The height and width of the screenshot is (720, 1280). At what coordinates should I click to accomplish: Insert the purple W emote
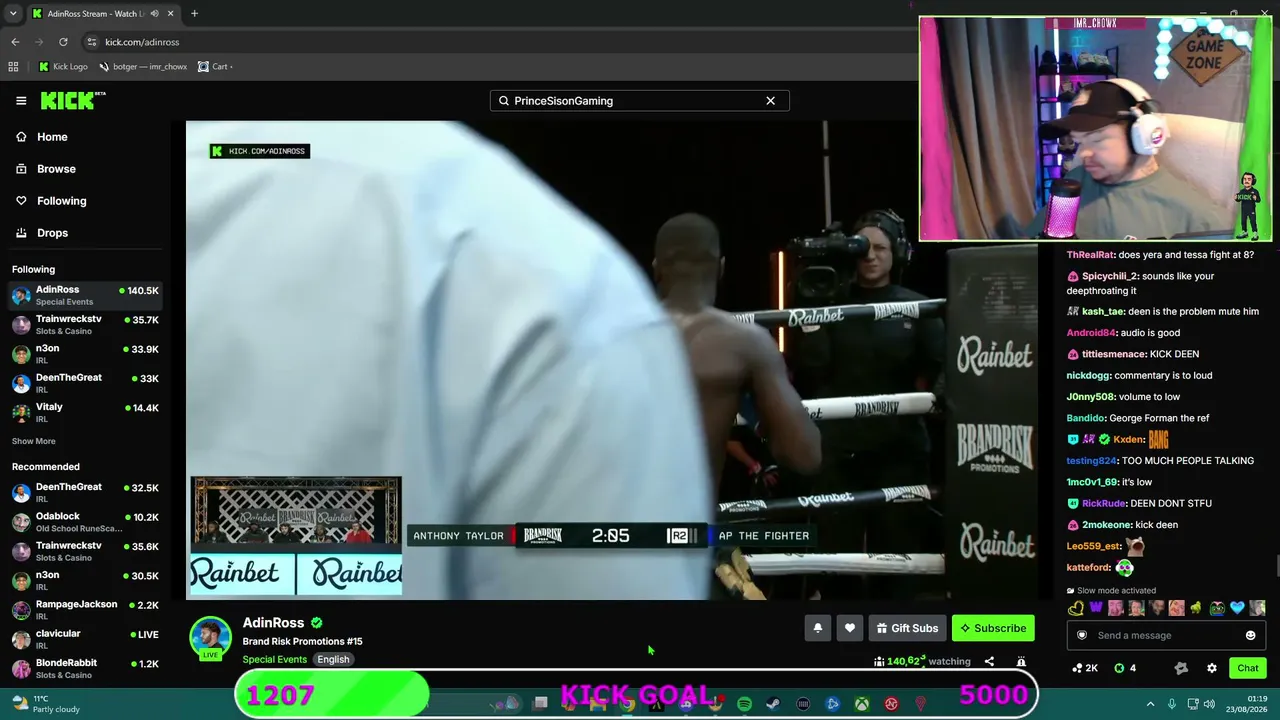click(x=1096, y=608)
